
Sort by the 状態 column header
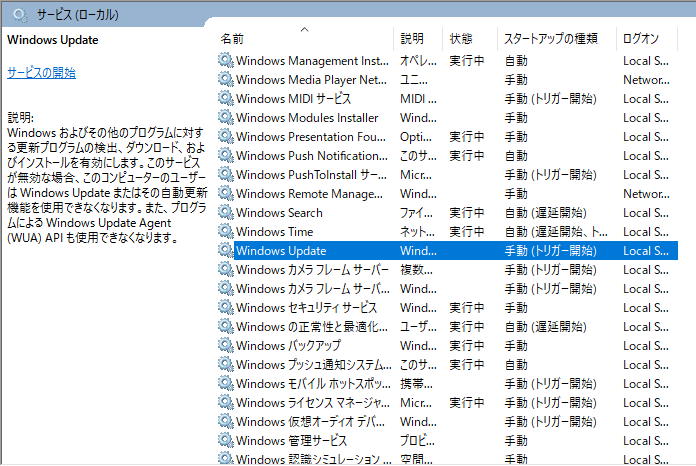coord(461,39)
